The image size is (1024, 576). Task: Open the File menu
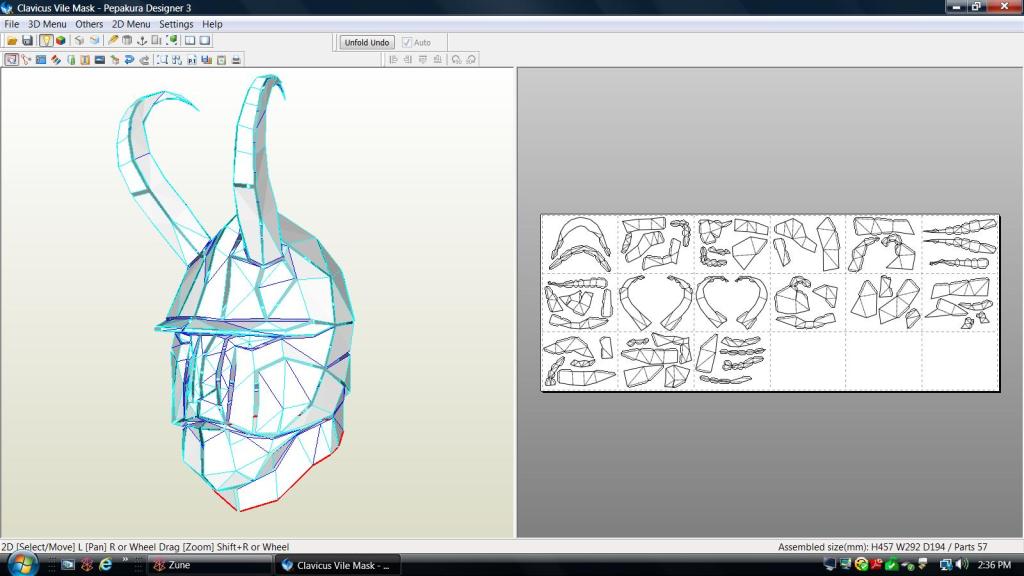[12, 24]
